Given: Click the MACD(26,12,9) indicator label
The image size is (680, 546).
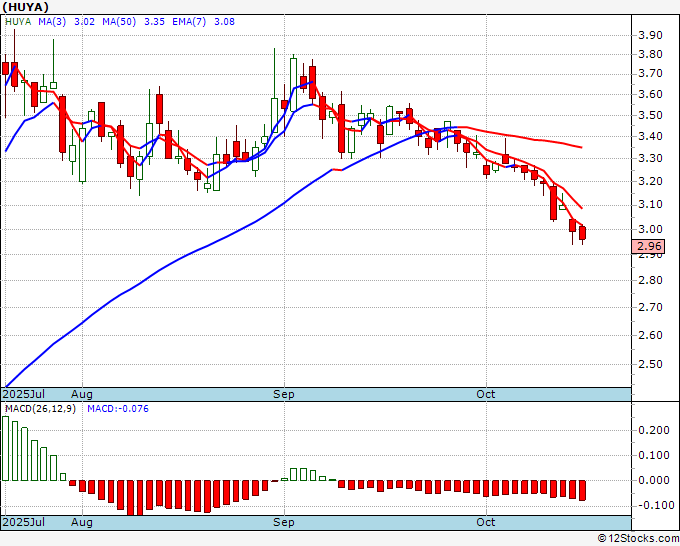Looking at the screenshot, I should tap(40, 409).
